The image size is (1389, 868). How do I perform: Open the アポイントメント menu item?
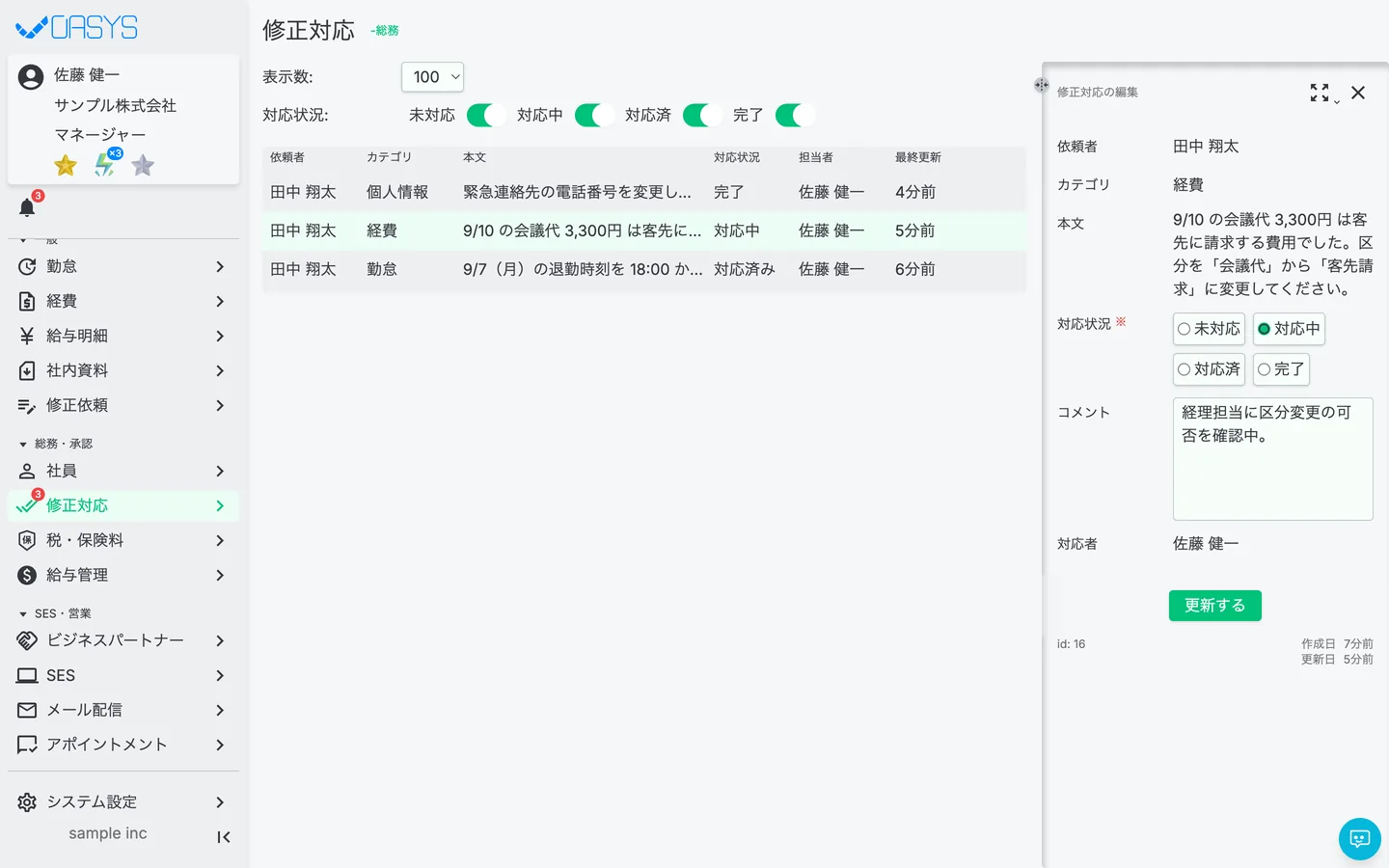[123, 745]
